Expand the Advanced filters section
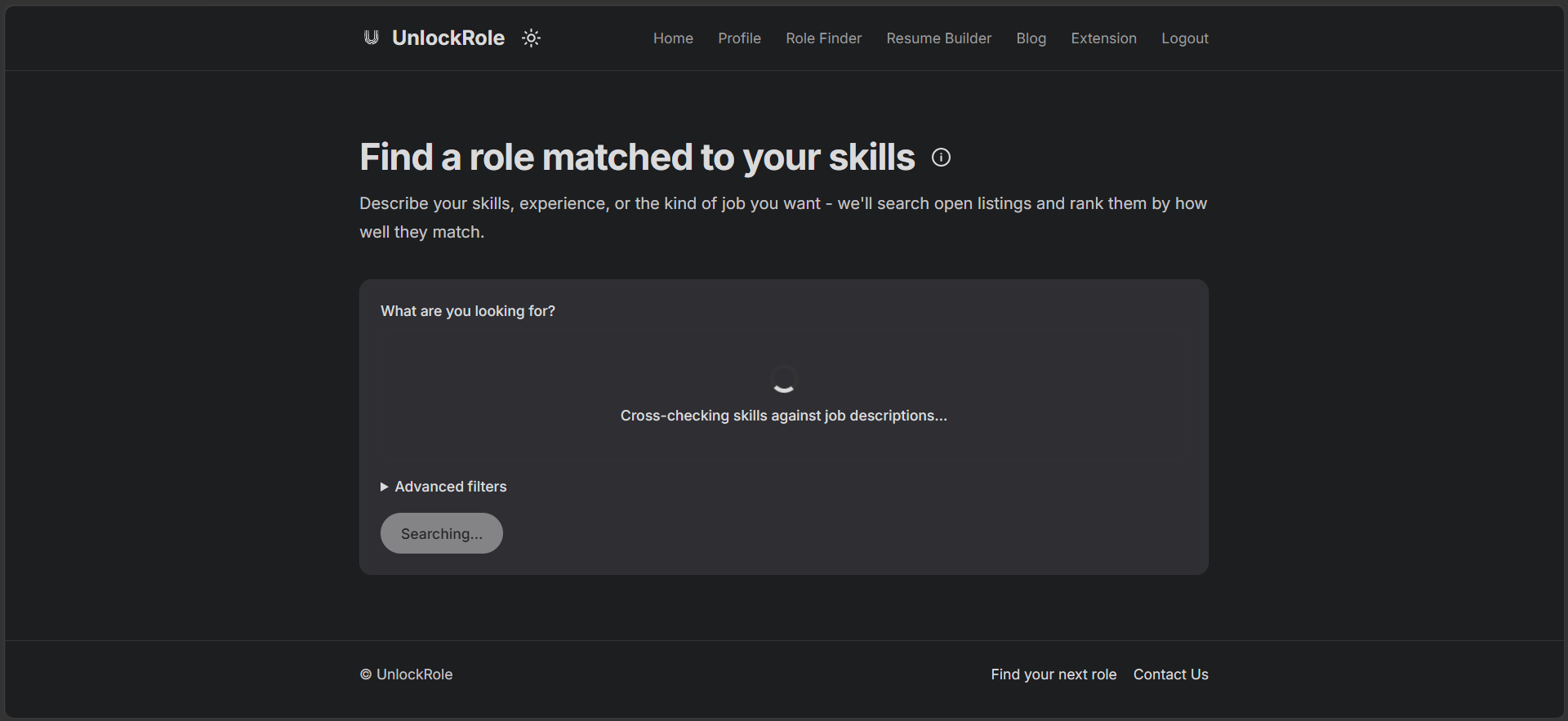The width and height of the screenshot is (1568, 721). [443, 487]
